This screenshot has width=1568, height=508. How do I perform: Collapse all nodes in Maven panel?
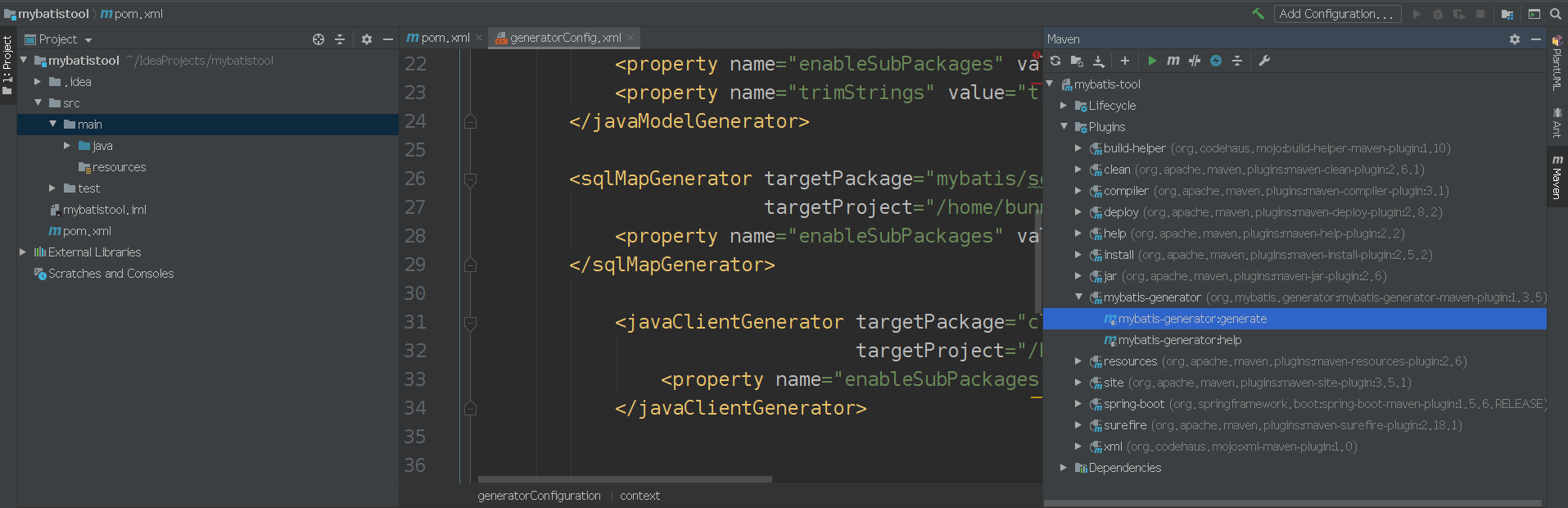click(x=1237, y=61)
